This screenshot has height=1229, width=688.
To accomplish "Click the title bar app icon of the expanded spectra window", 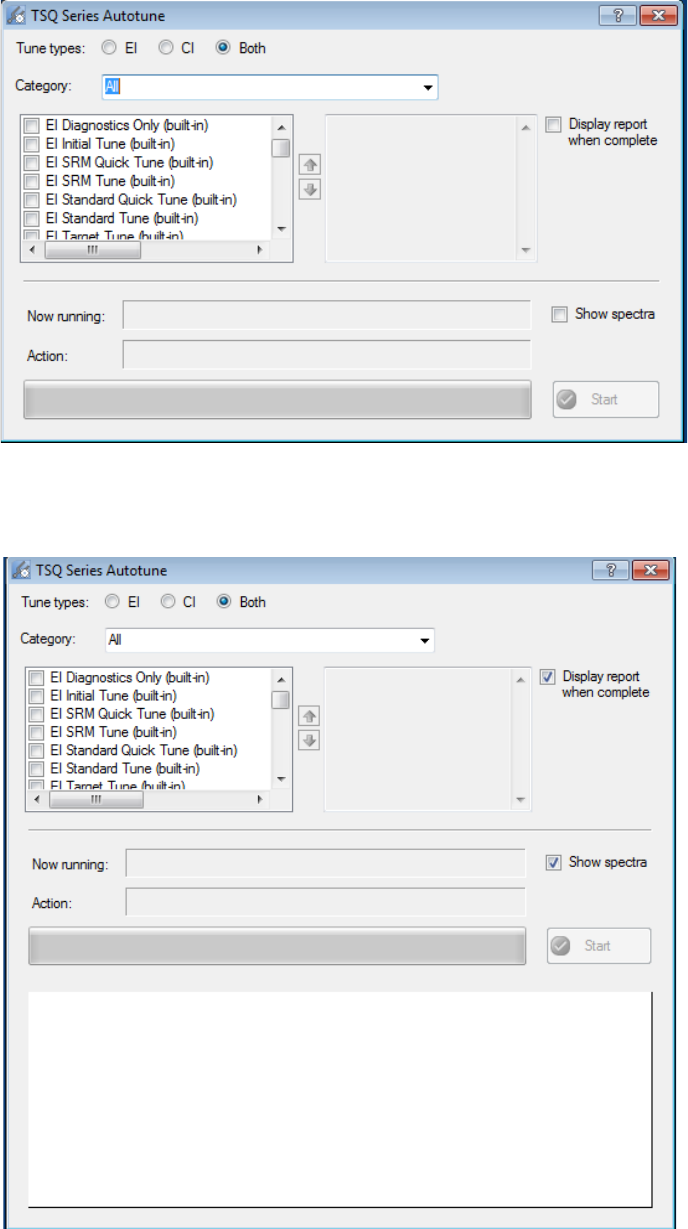I will pos(20,571).
